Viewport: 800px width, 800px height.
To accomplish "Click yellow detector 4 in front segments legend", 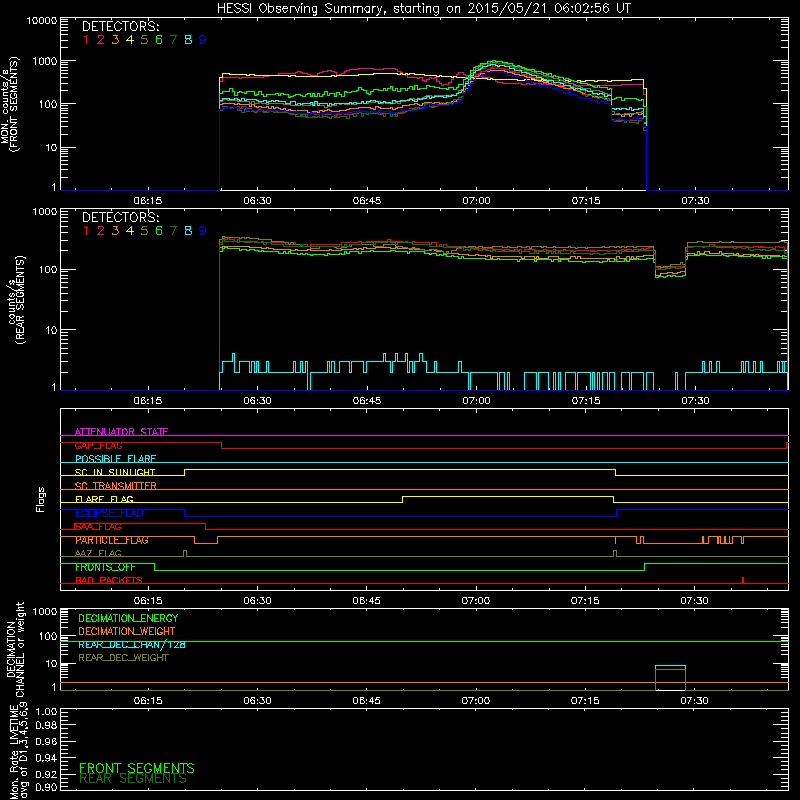I will pos(130,40).
